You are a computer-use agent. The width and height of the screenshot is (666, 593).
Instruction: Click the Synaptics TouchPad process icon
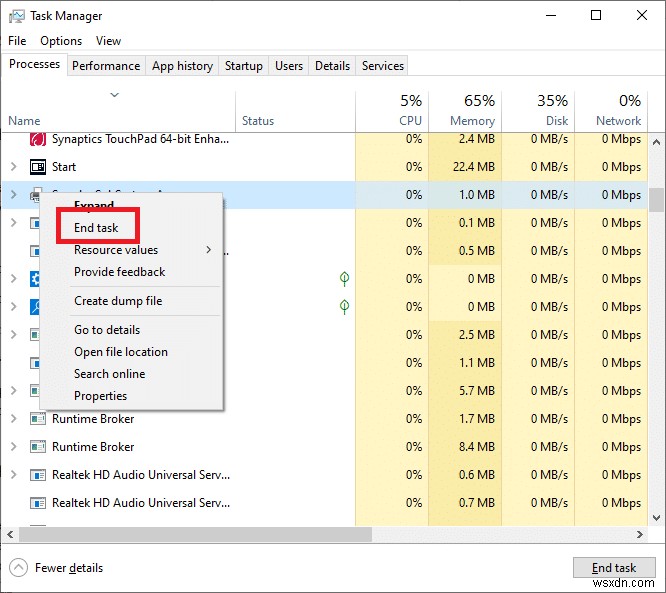point(38,140)
